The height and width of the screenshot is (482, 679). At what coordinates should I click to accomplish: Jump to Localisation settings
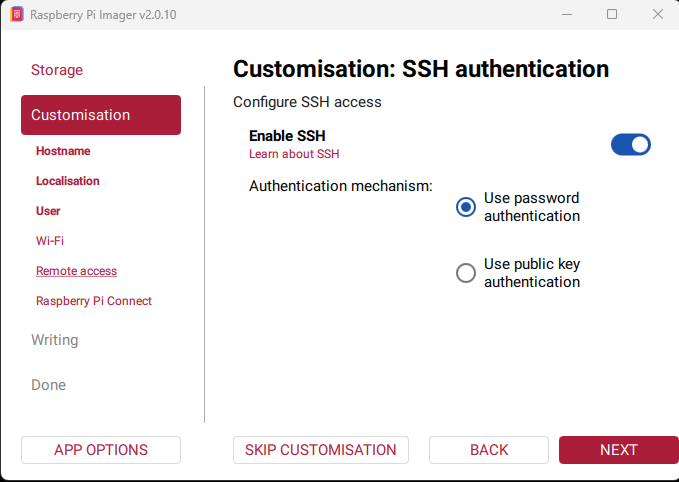(68, 181)
